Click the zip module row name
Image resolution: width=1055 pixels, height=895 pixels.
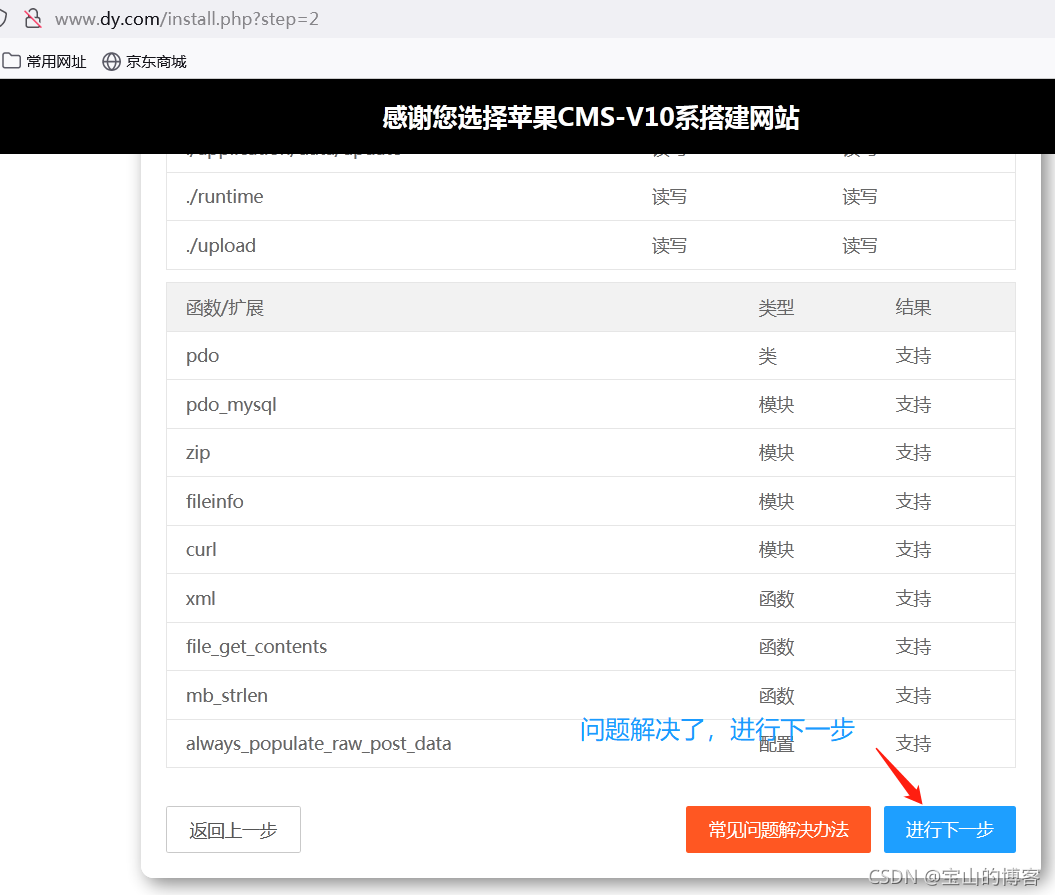click(x=198, y=453)
